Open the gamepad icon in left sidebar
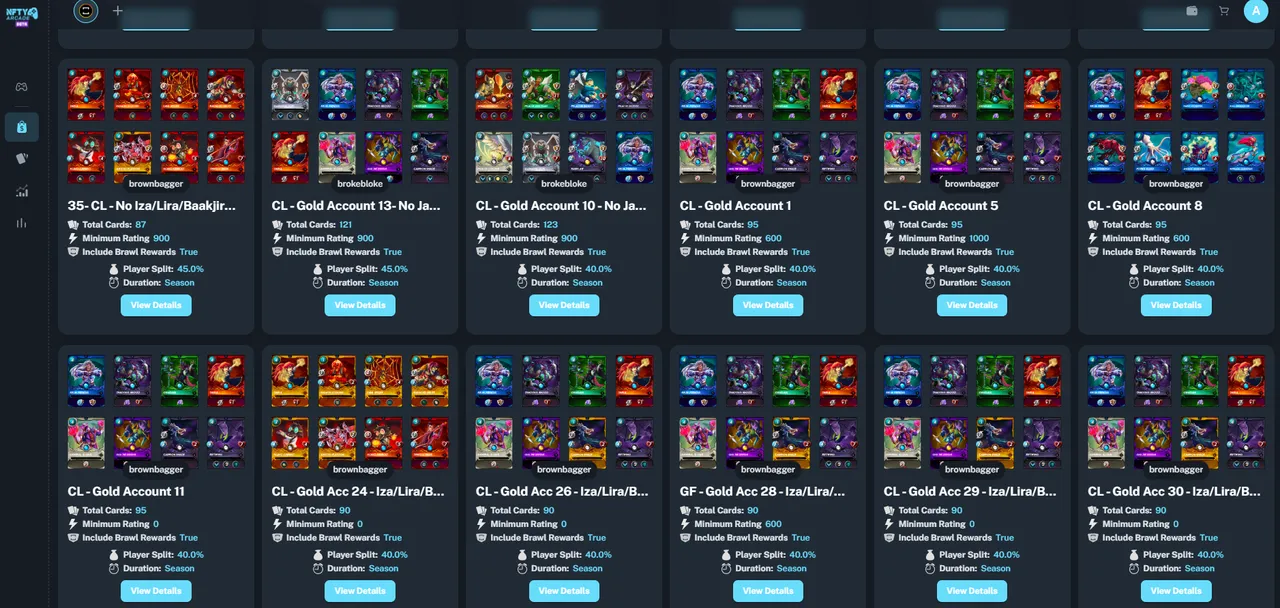The image size is (1280, 608). point(21,87)
